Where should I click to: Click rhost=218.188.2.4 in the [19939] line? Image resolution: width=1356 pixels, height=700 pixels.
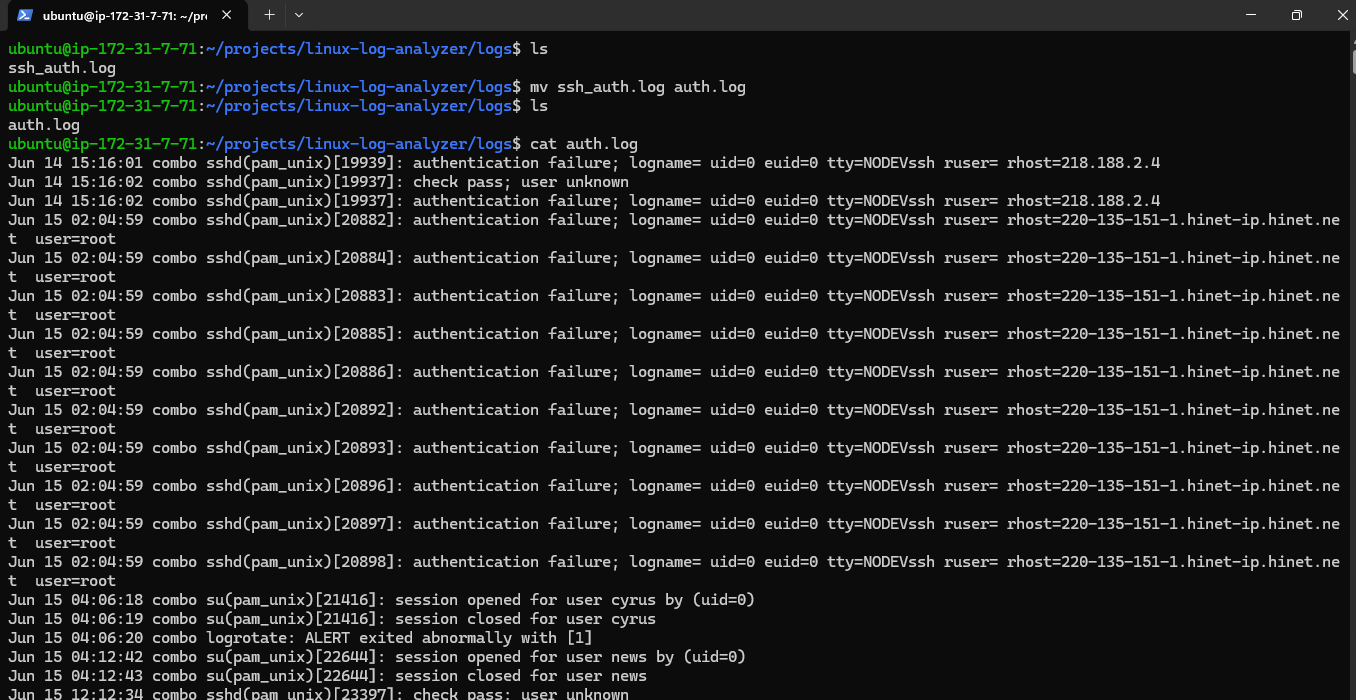(x=1084, y=163)
